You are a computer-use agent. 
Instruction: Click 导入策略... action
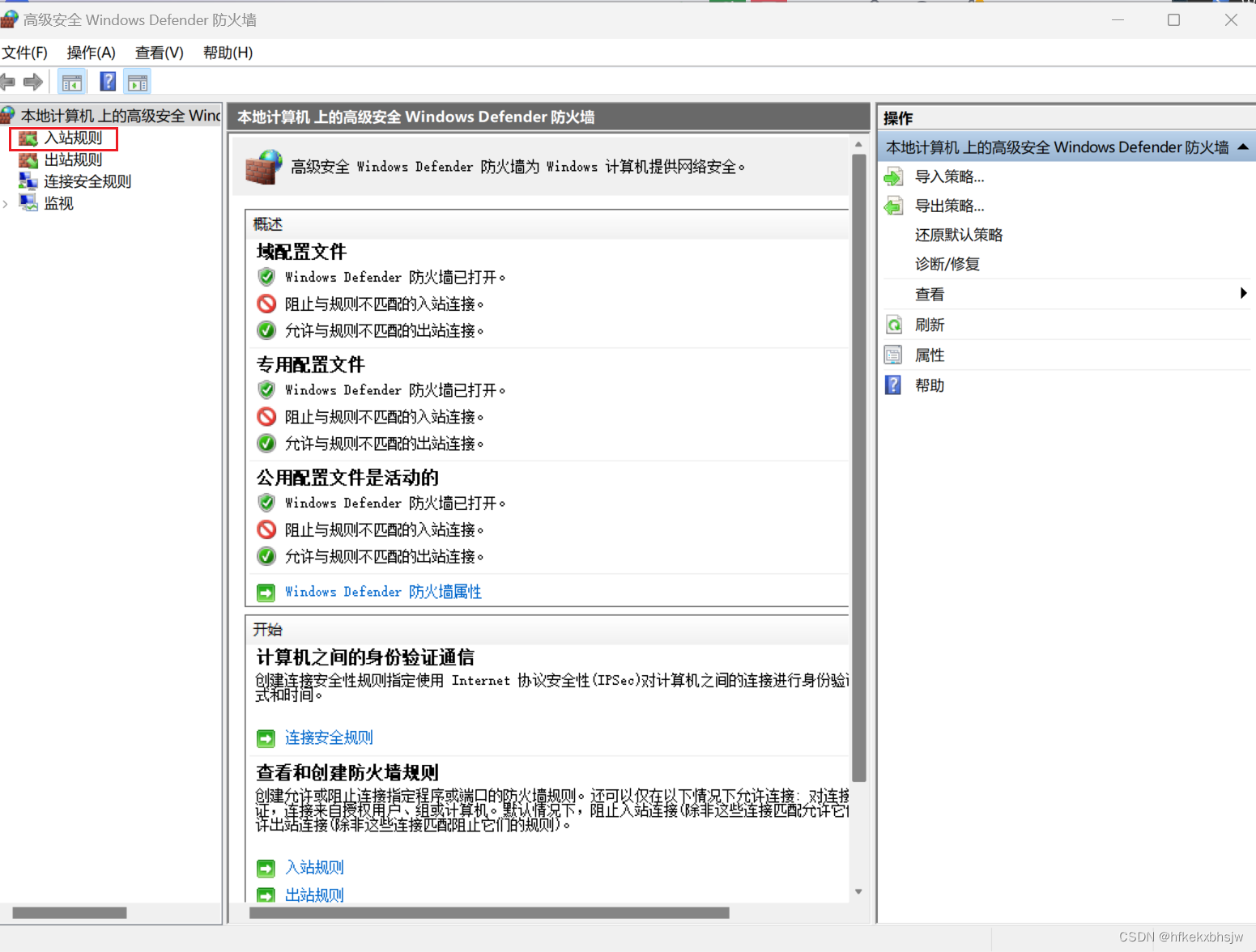(949, 176)
